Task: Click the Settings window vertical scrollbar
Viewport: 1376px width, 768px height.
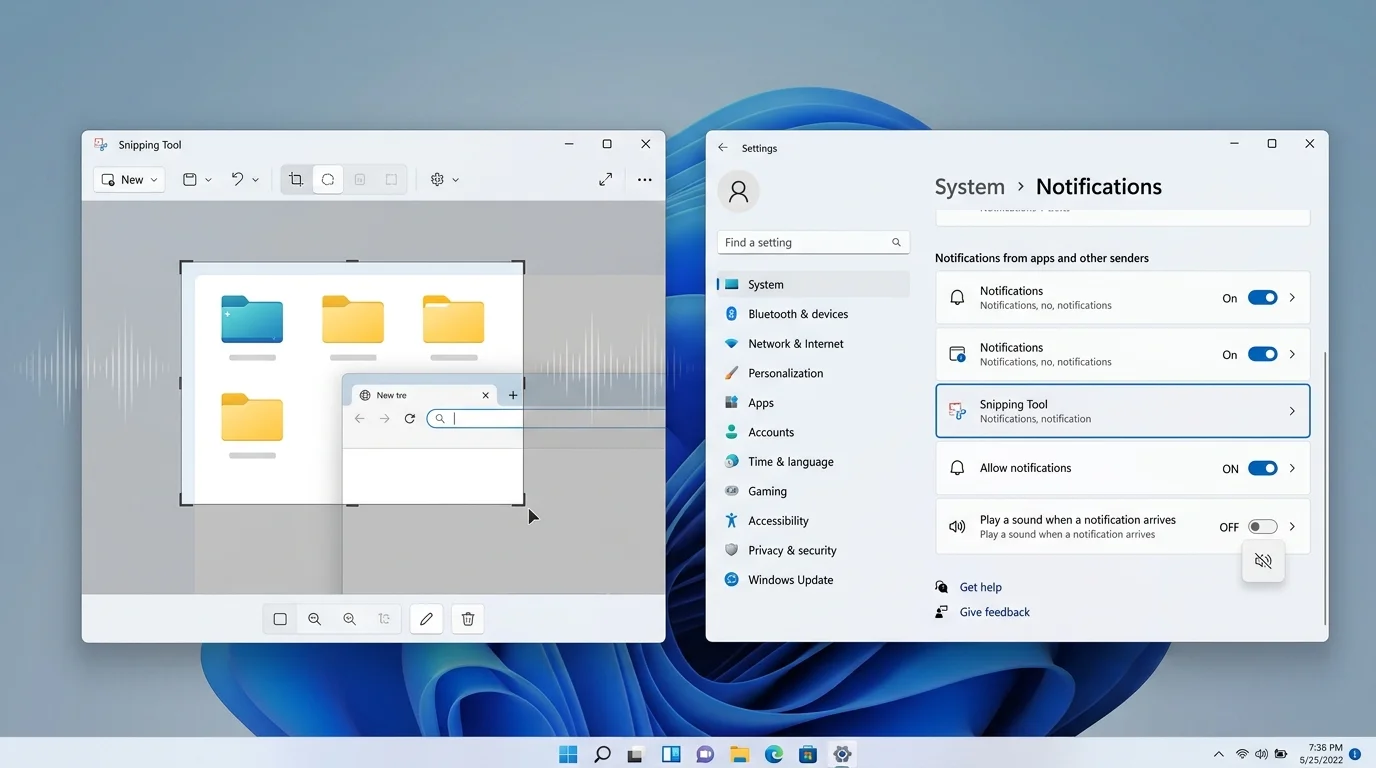Action: pyautogui.click(x=1325, y=488)
